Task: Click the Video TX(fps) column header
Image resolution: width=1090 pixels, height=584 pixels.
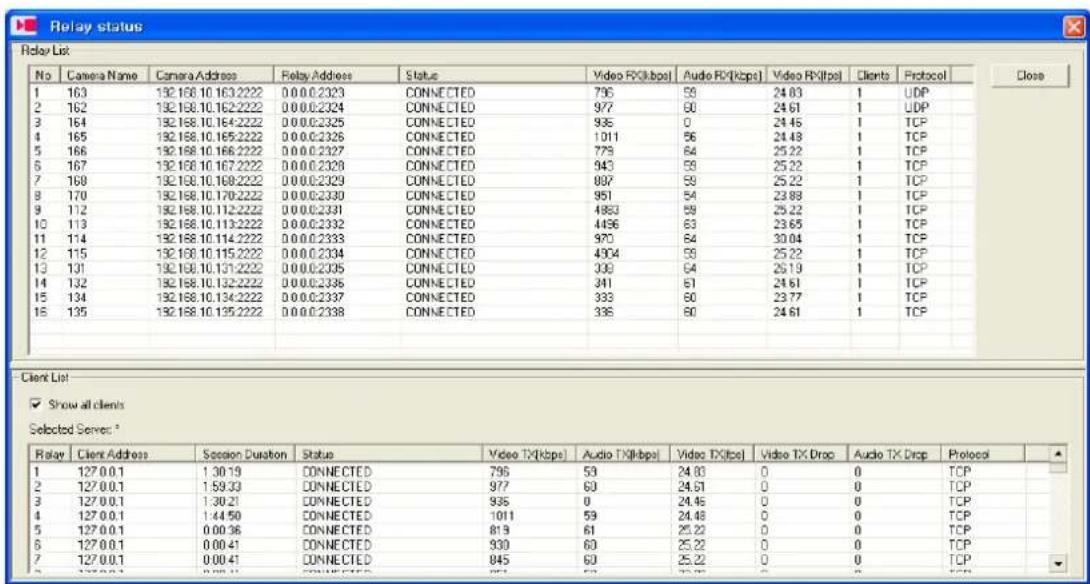Action: click(712, 454)
